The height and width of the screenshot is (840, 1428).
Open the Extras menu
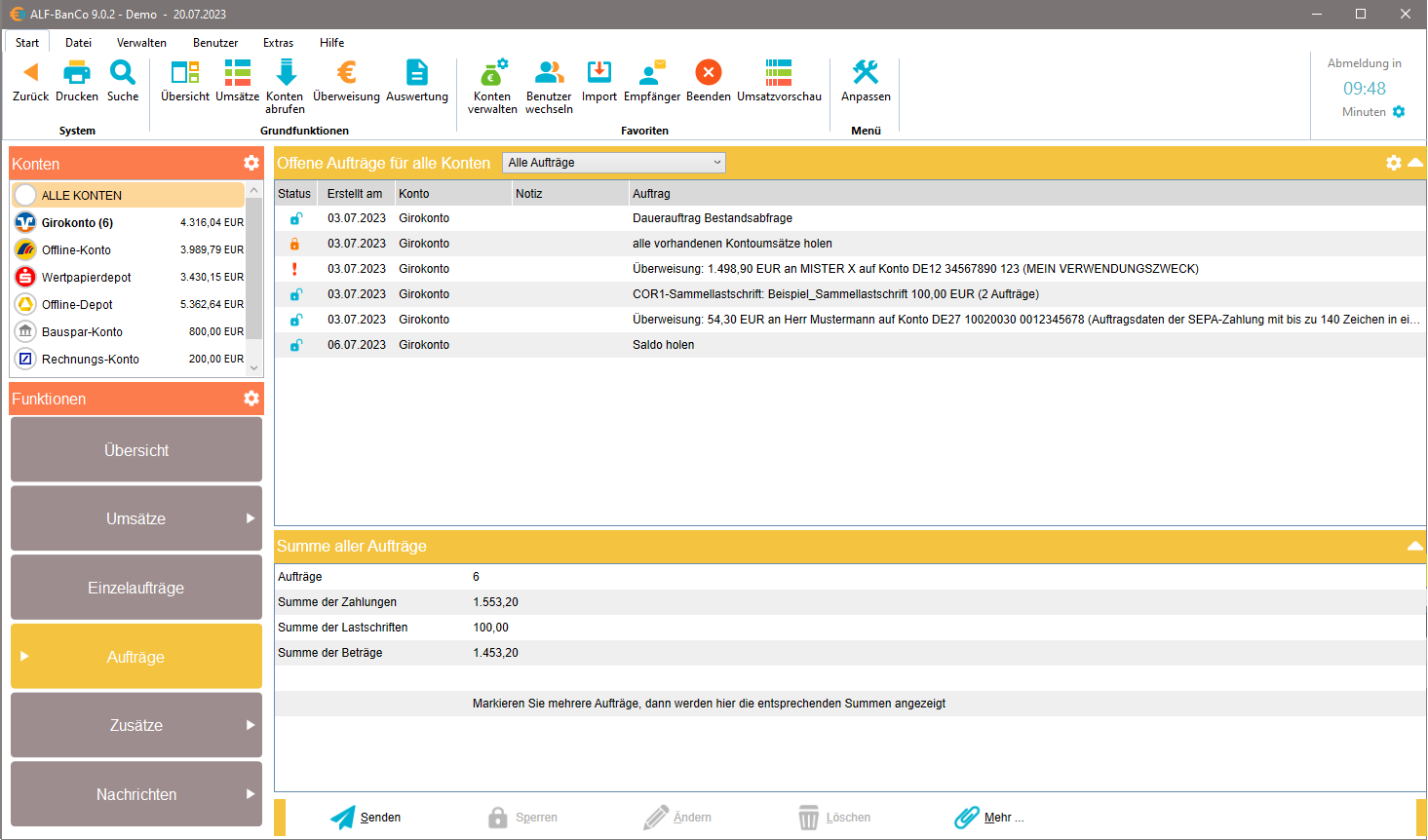[x=278, y=43]
